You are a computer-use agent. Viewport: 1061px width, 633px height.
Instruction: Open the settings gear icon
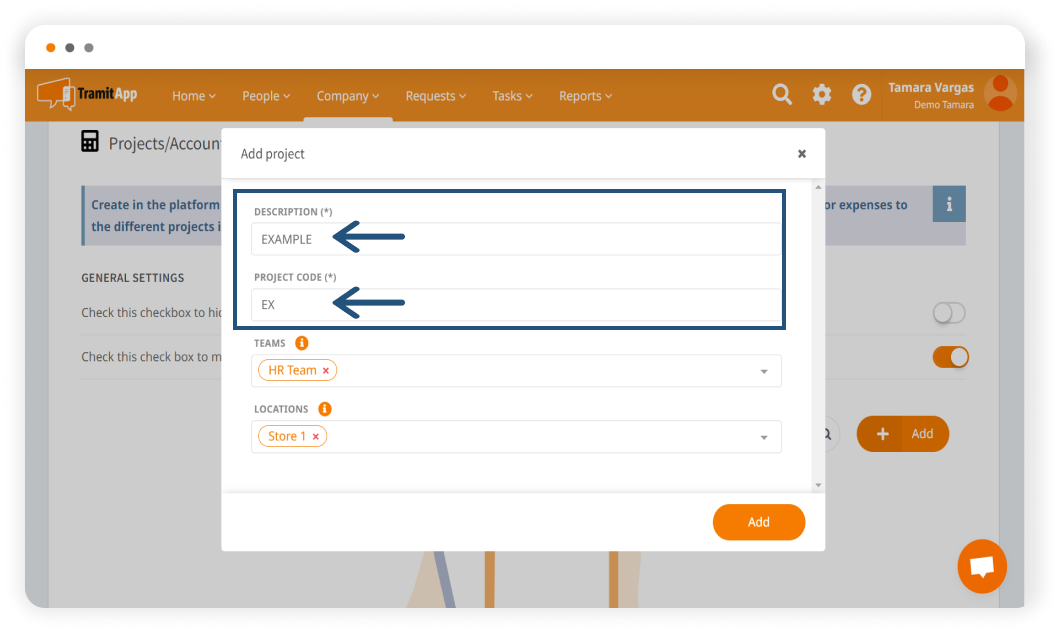point(822,94)
